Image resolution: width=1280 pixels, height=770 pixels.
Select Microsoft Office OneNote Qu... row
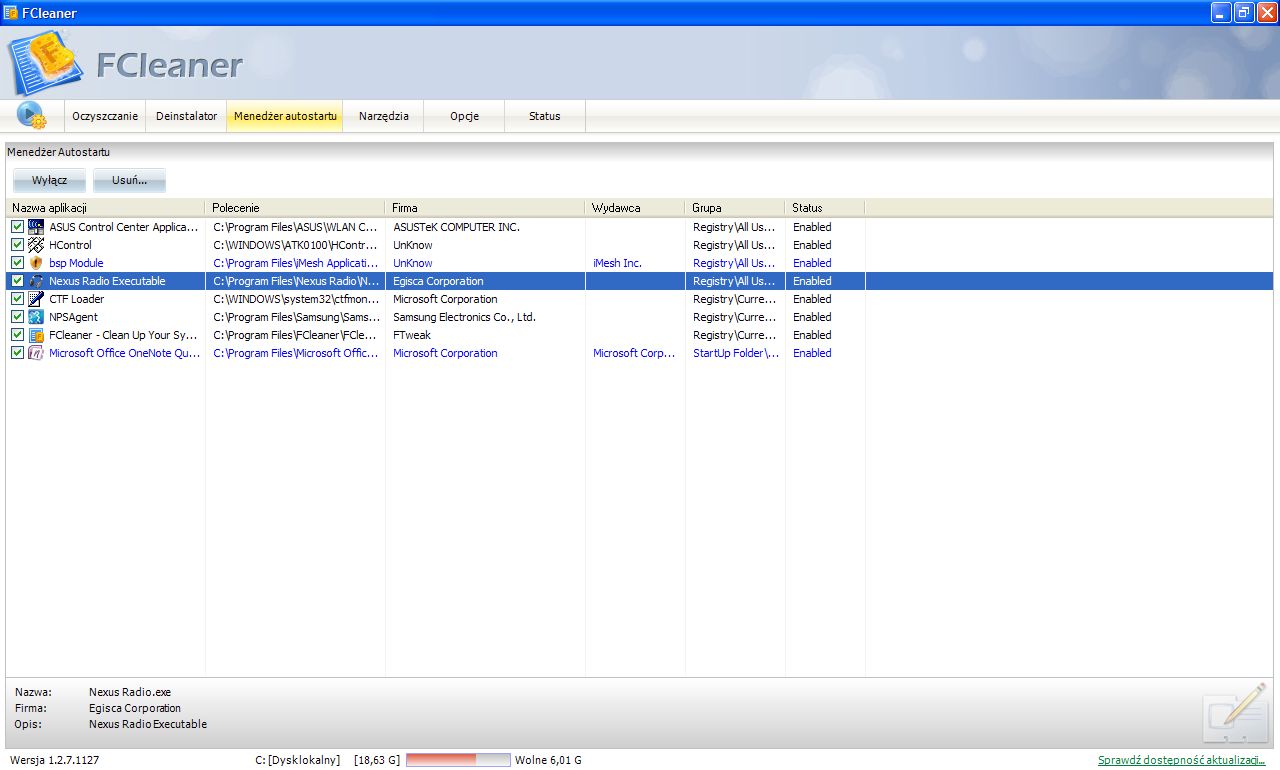[x=125, y=353]
